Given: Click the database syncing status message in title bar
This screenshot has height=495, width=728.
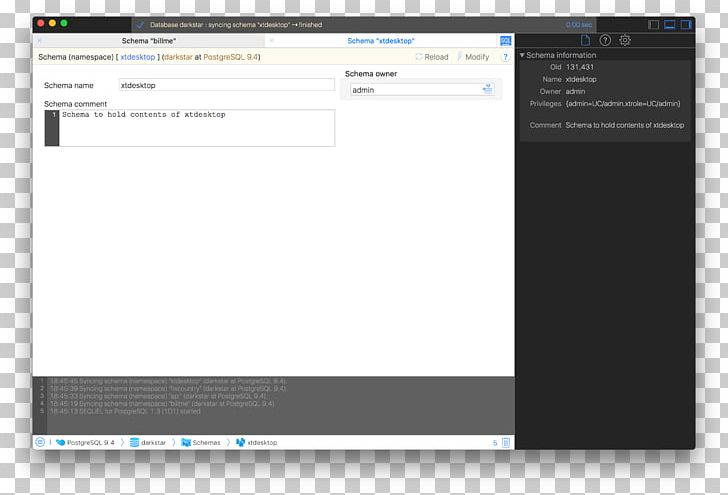Looking at the screenshot, I should pyautogui.click(x=236, y=25).
